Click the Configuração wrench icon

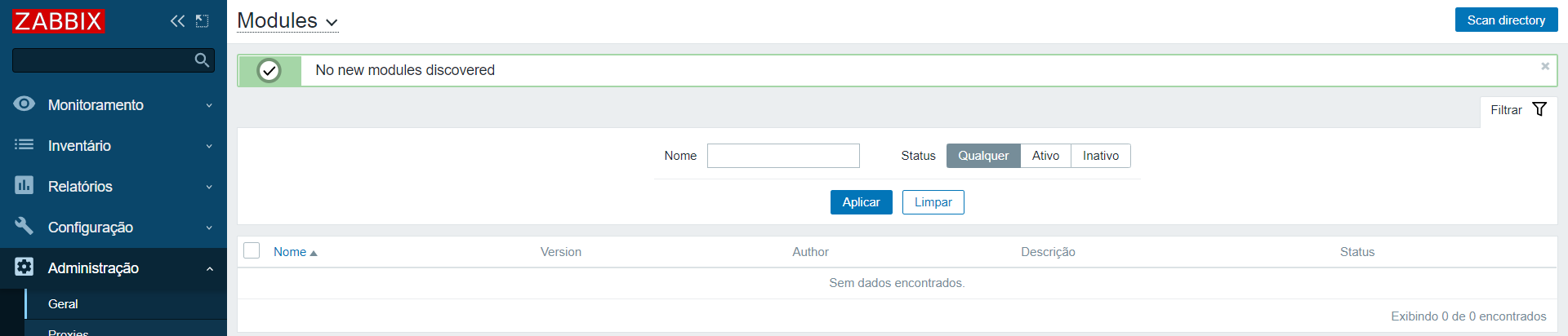pos(24,226)
